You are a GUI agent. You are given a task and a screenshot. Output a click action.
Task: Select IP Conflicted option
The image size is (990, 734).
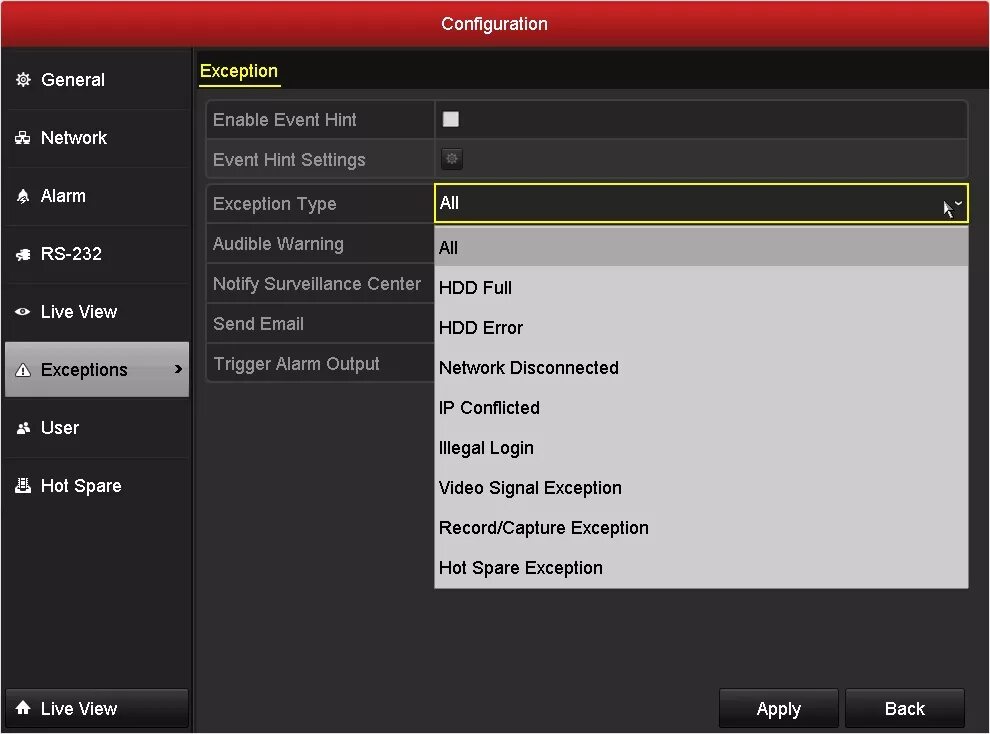point(701,408)
